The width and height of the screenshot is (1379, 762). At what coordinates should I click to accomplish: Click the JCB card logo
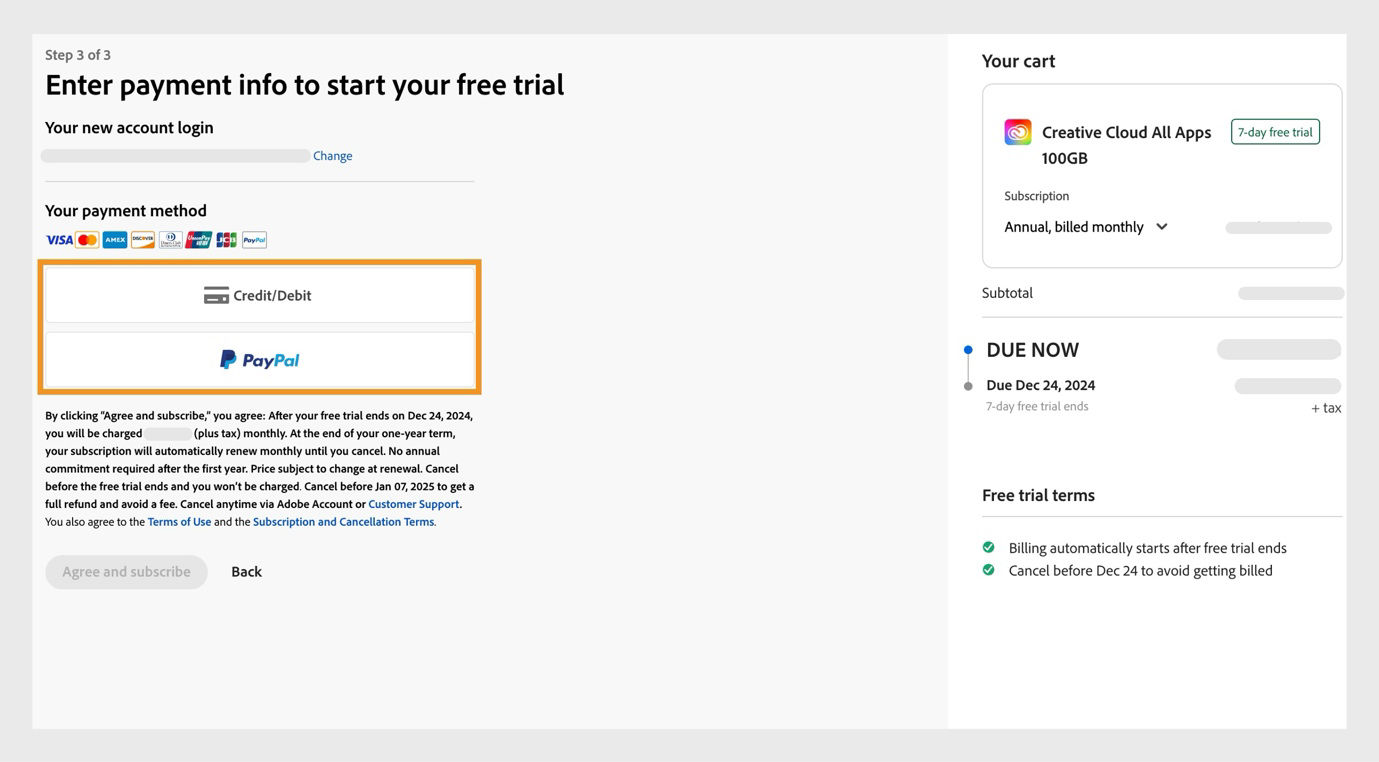point(227,240)
